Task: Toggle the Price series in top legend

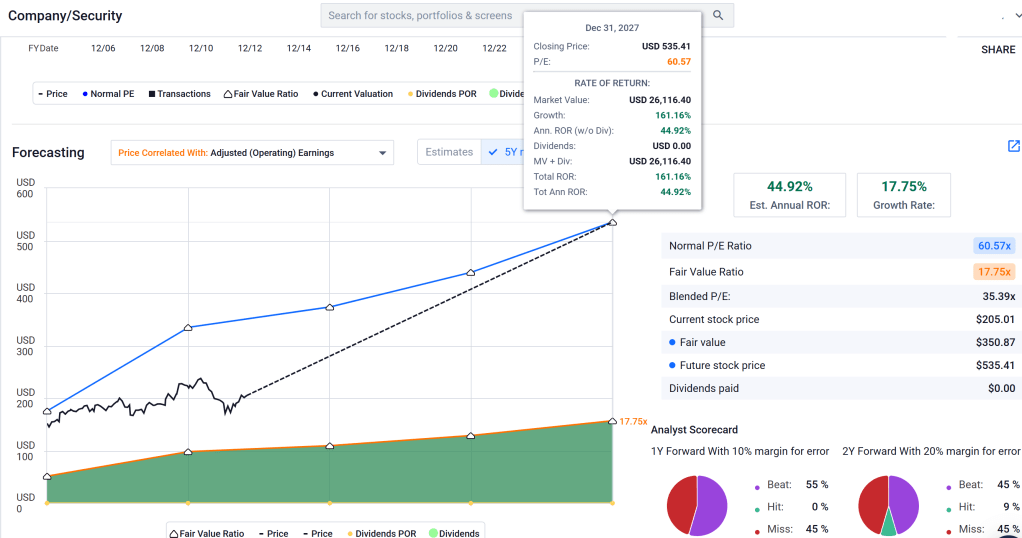Action: point(51,94)
